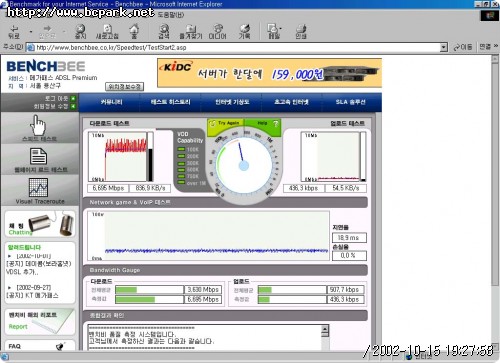Click the address bar URL field

(233, 47)
